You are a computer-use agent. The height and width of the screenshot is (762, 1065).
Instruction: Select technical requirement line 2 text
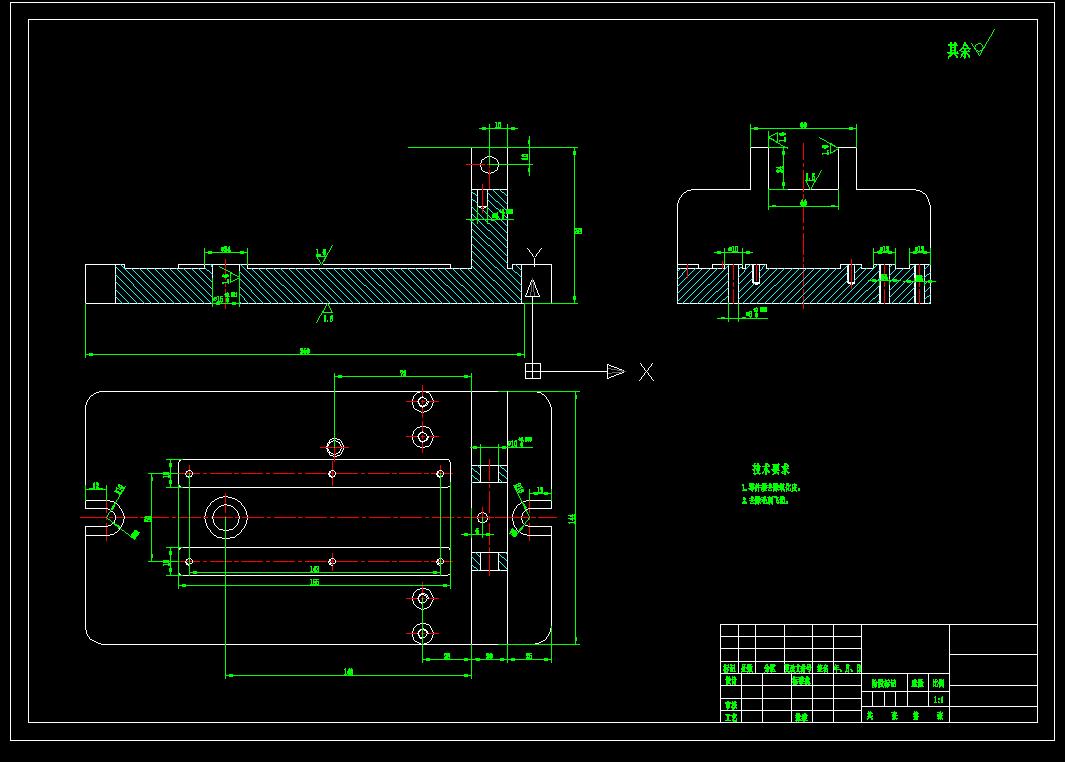[765, 500]
